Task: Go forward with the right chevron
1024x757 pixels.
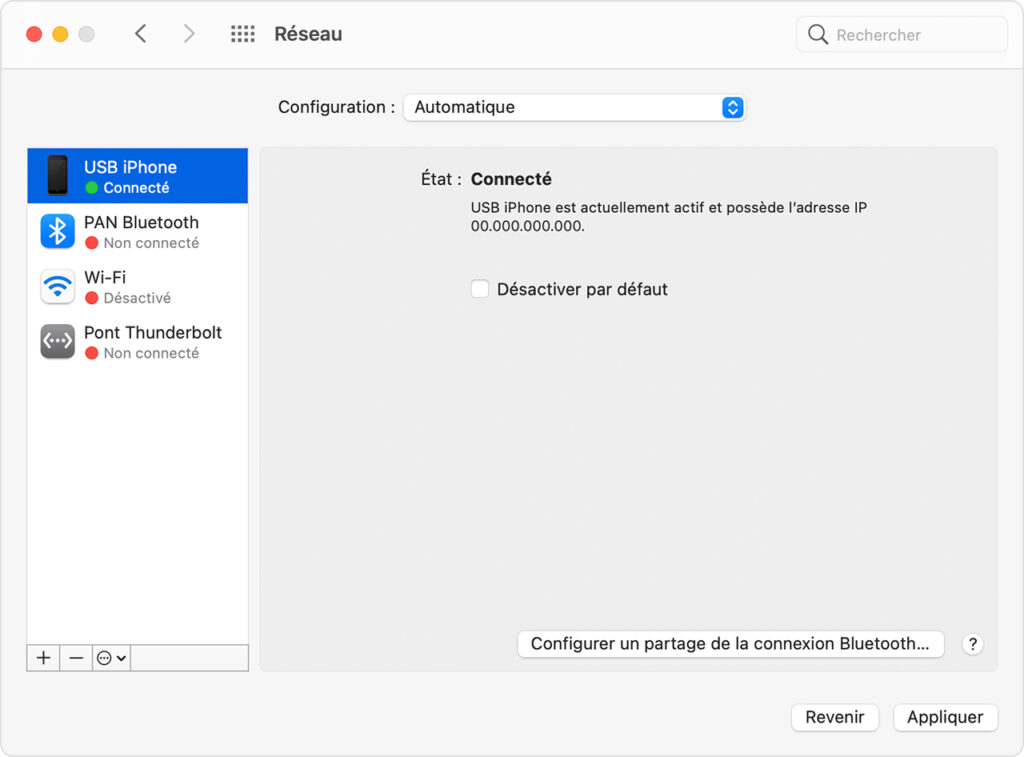Action: point(189,33)
